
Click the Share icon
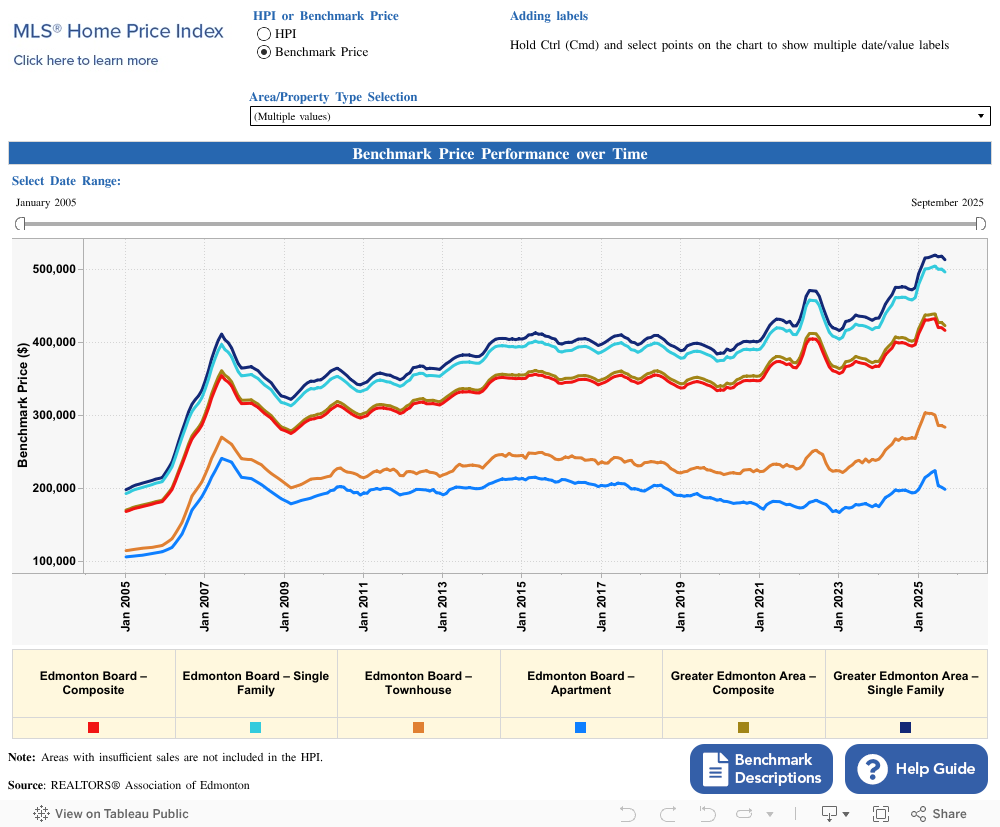[x=940, y=813]
